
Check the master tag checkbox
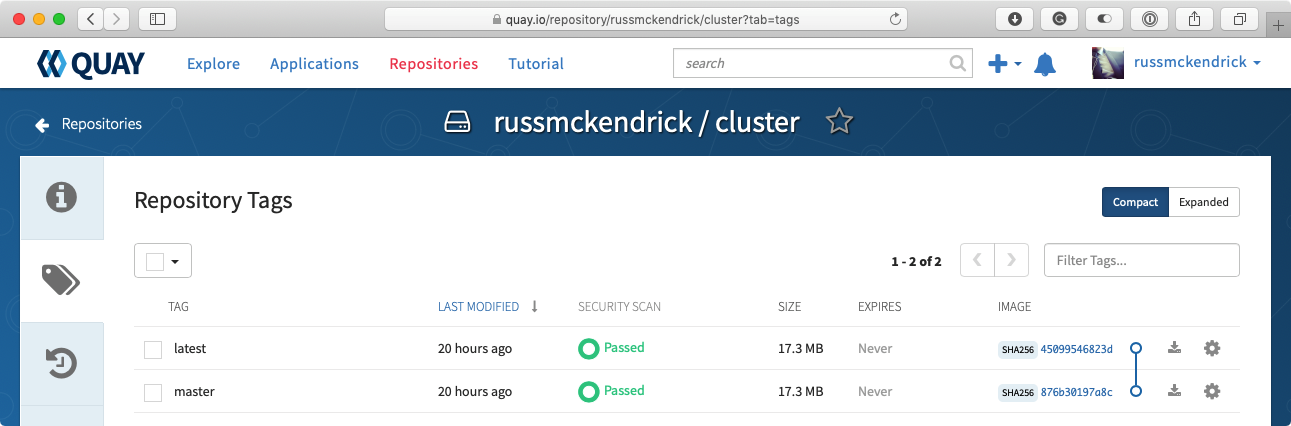153,392
